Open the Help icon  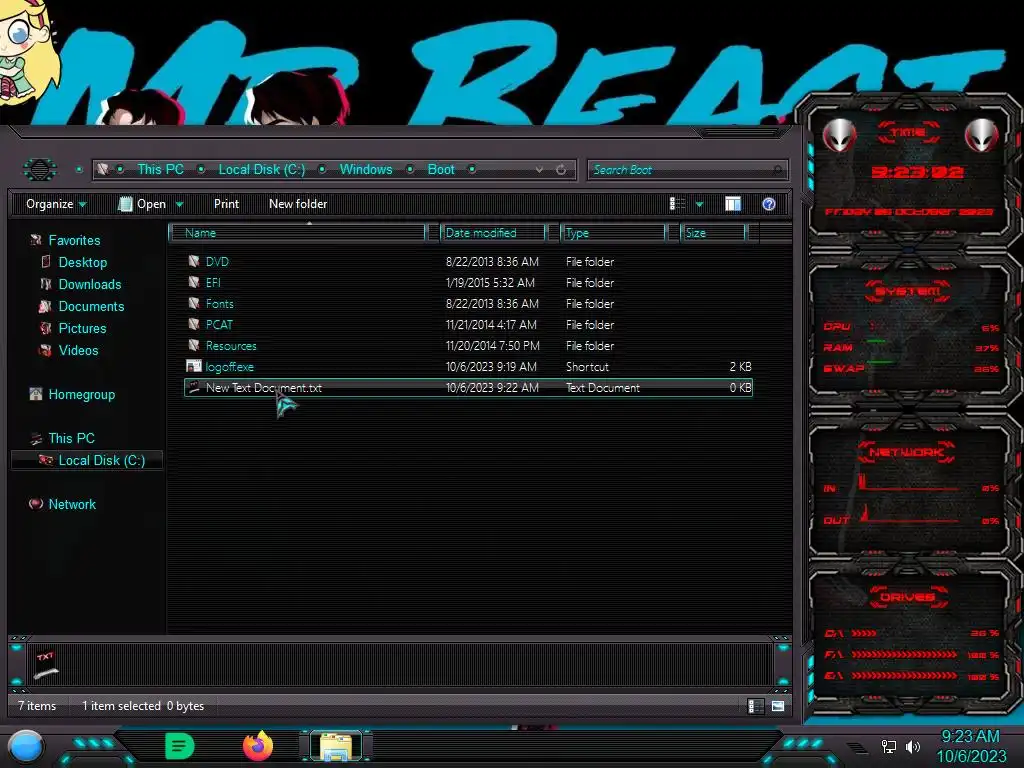769,204
